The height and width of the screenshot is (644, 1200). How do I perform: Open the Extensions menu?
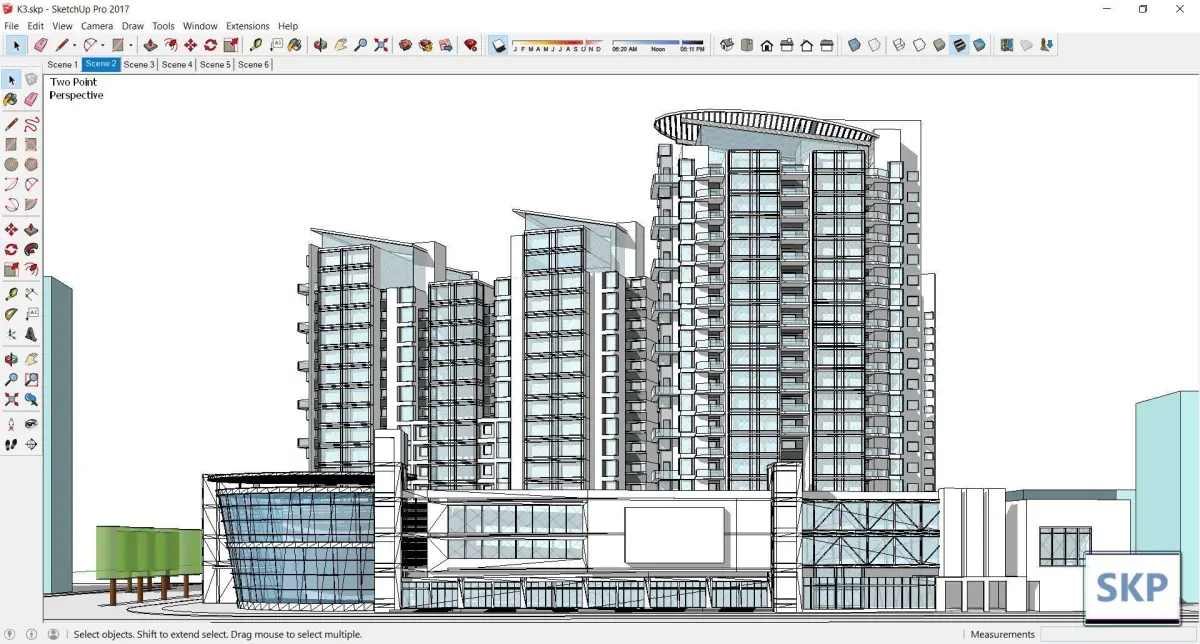point(247,26)
